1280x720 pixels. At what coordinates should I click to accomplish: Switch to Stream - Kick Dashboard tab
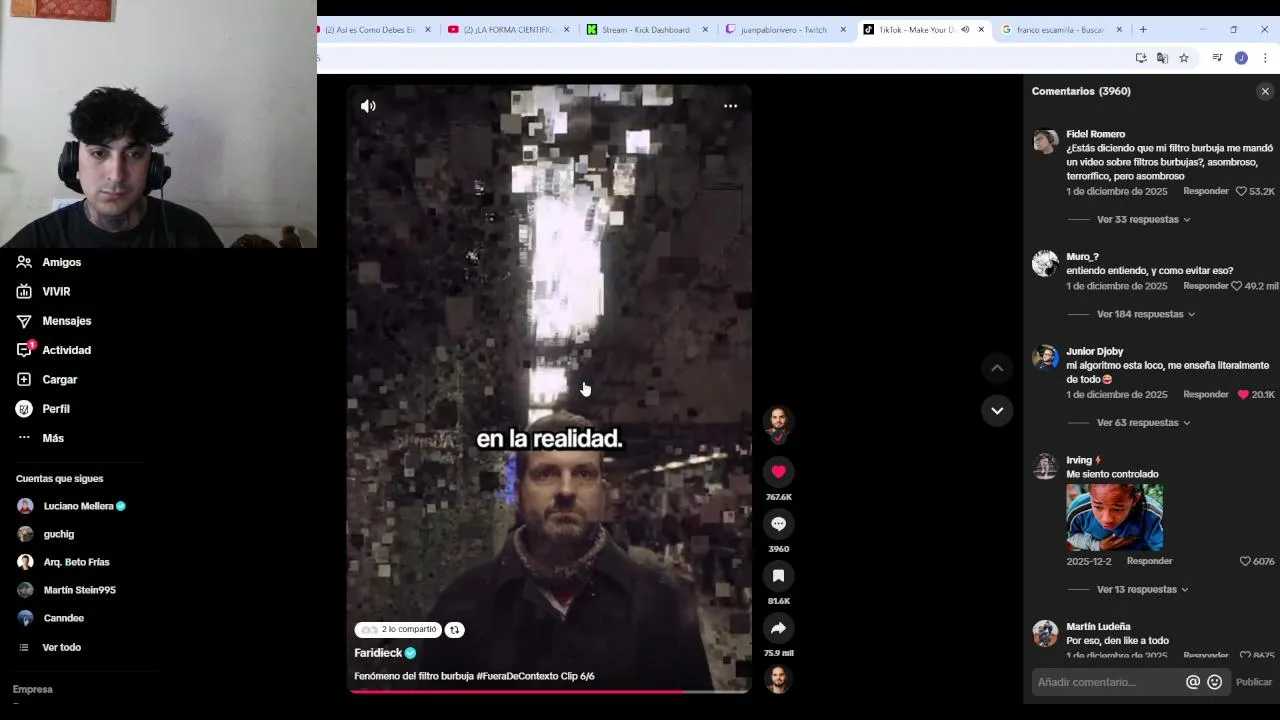point(646,30)
